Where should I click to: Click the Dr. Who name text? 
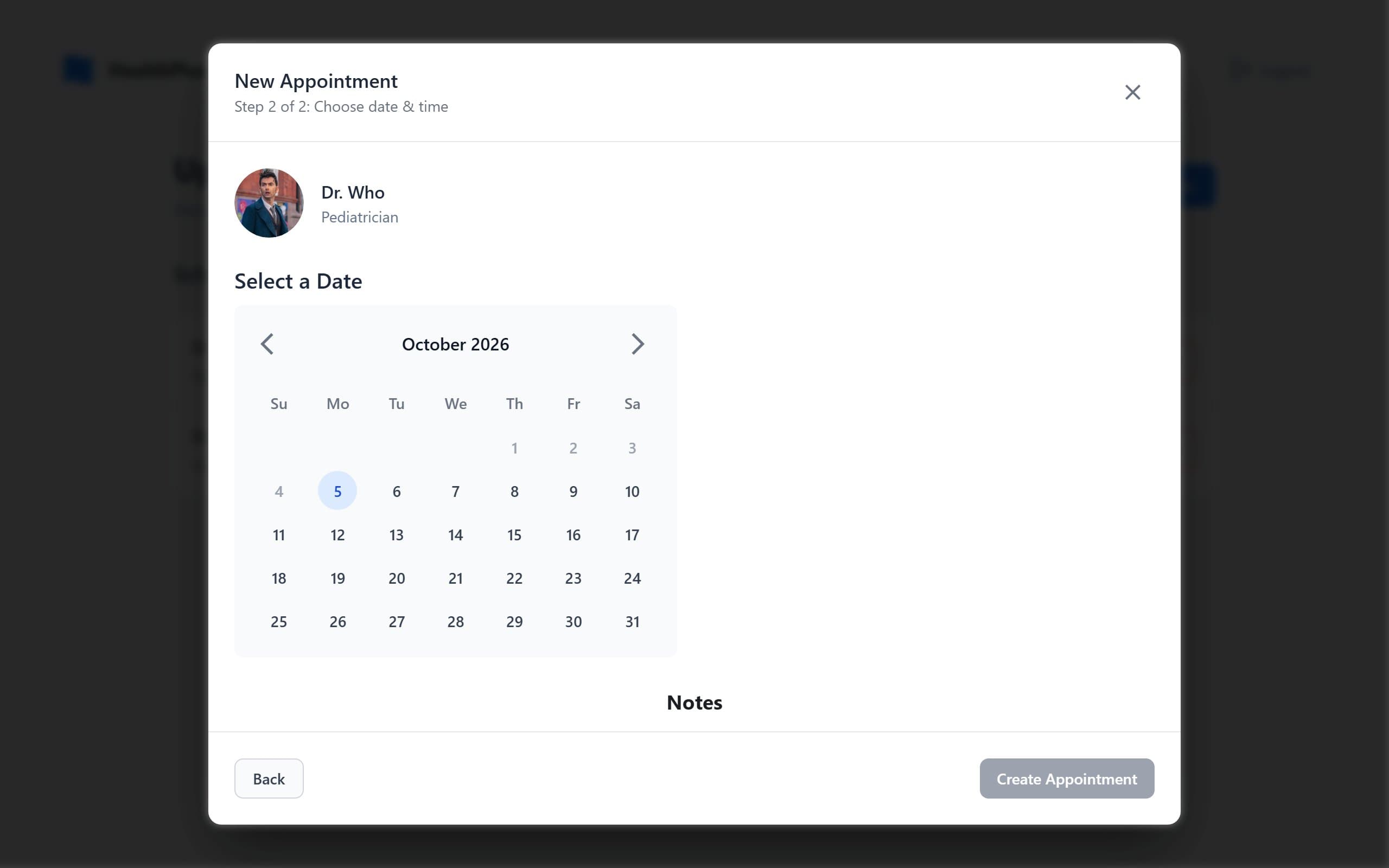coord(353,192)
